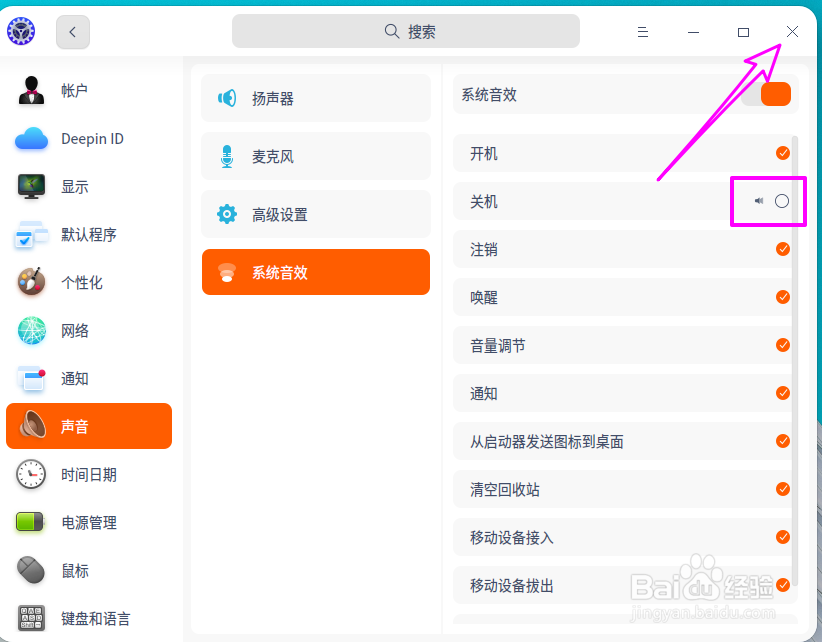822x642 pixels.
Task: Click the Control Center gear logo icon
Action: coord(21,31)
